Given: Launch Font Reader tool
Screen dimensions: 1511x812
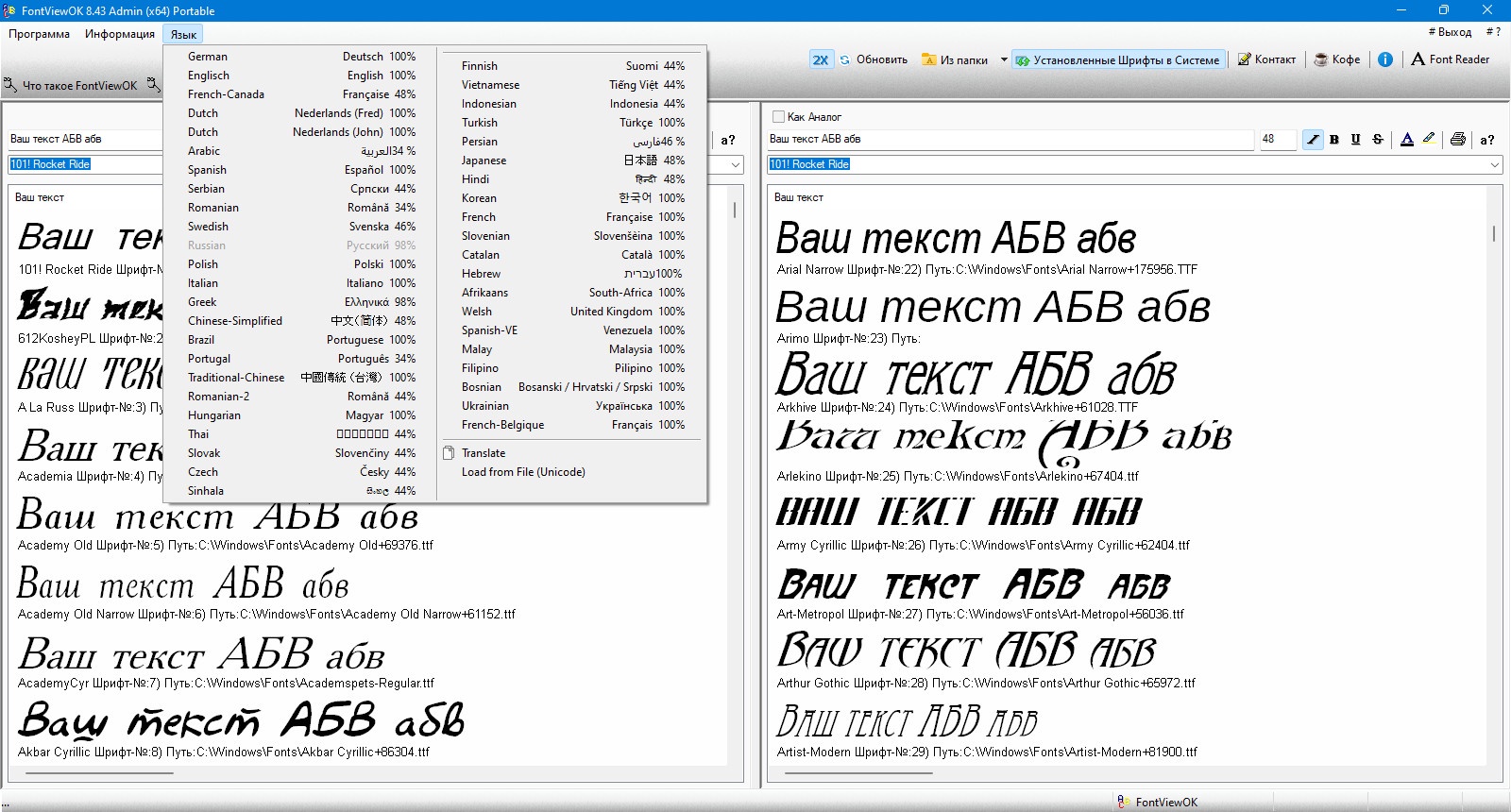Looking at the screenshot, I should click(1450, 59).
